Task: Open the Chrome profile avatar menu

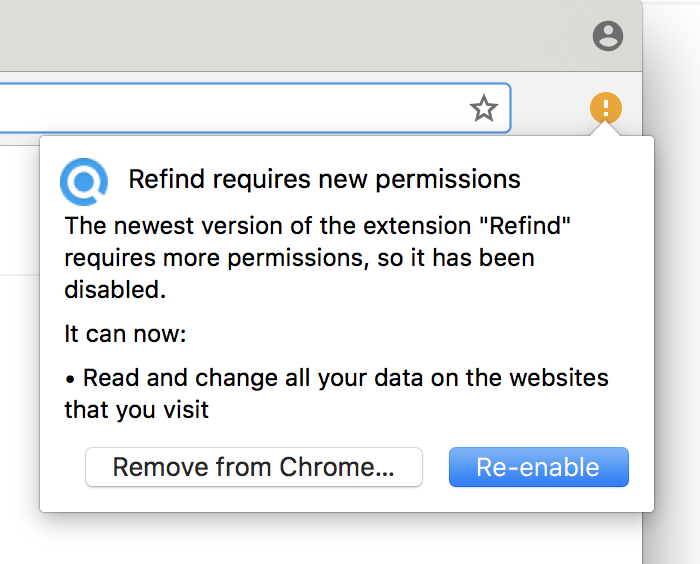Action: point(607,37)
